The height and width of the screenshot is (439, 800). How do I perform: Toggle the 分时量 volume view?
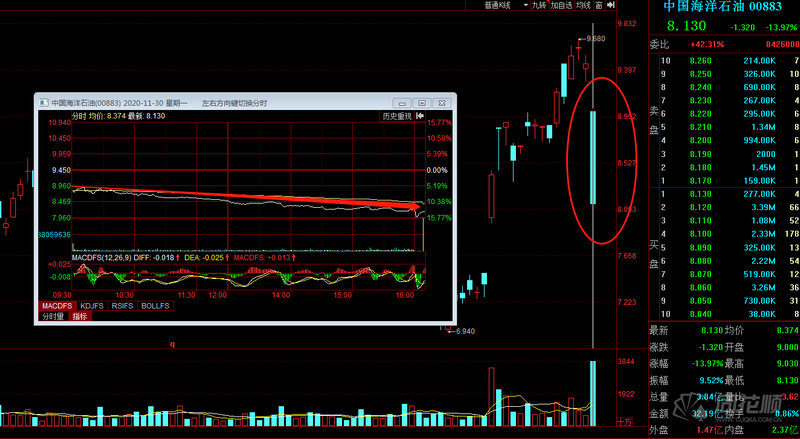[53, 316]
